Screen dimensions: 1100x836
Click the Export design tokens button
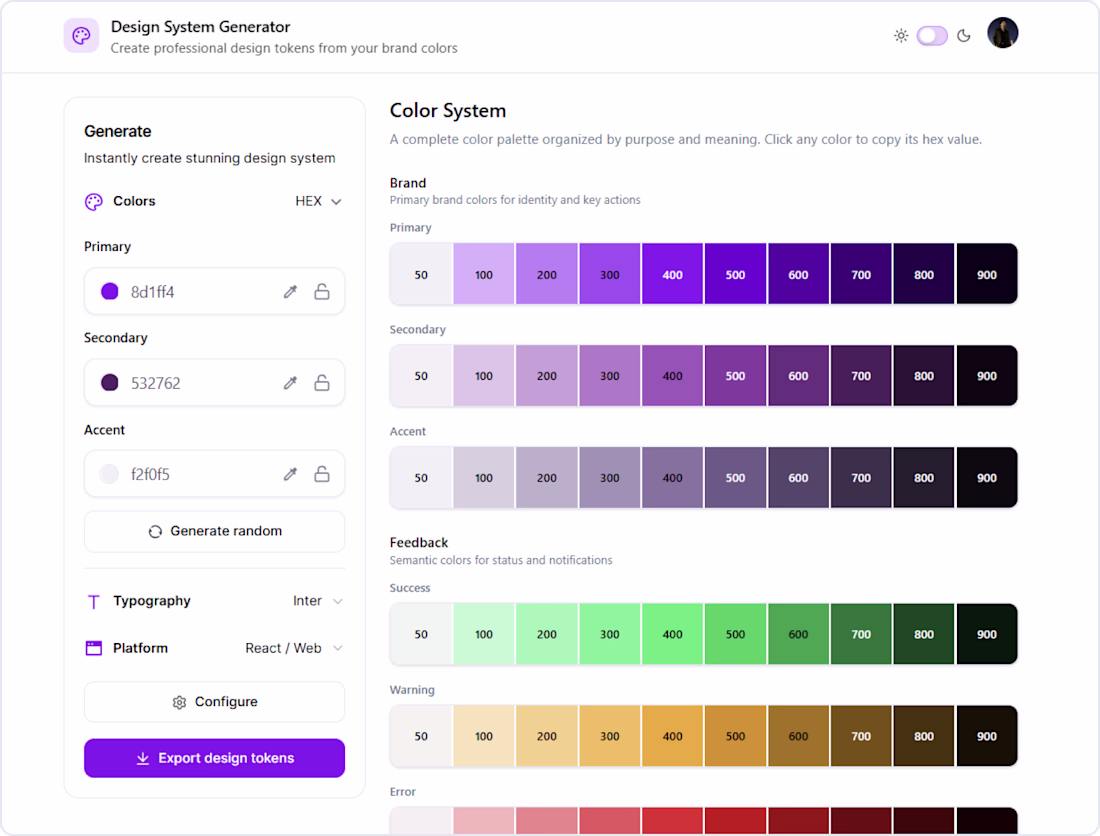214,758
